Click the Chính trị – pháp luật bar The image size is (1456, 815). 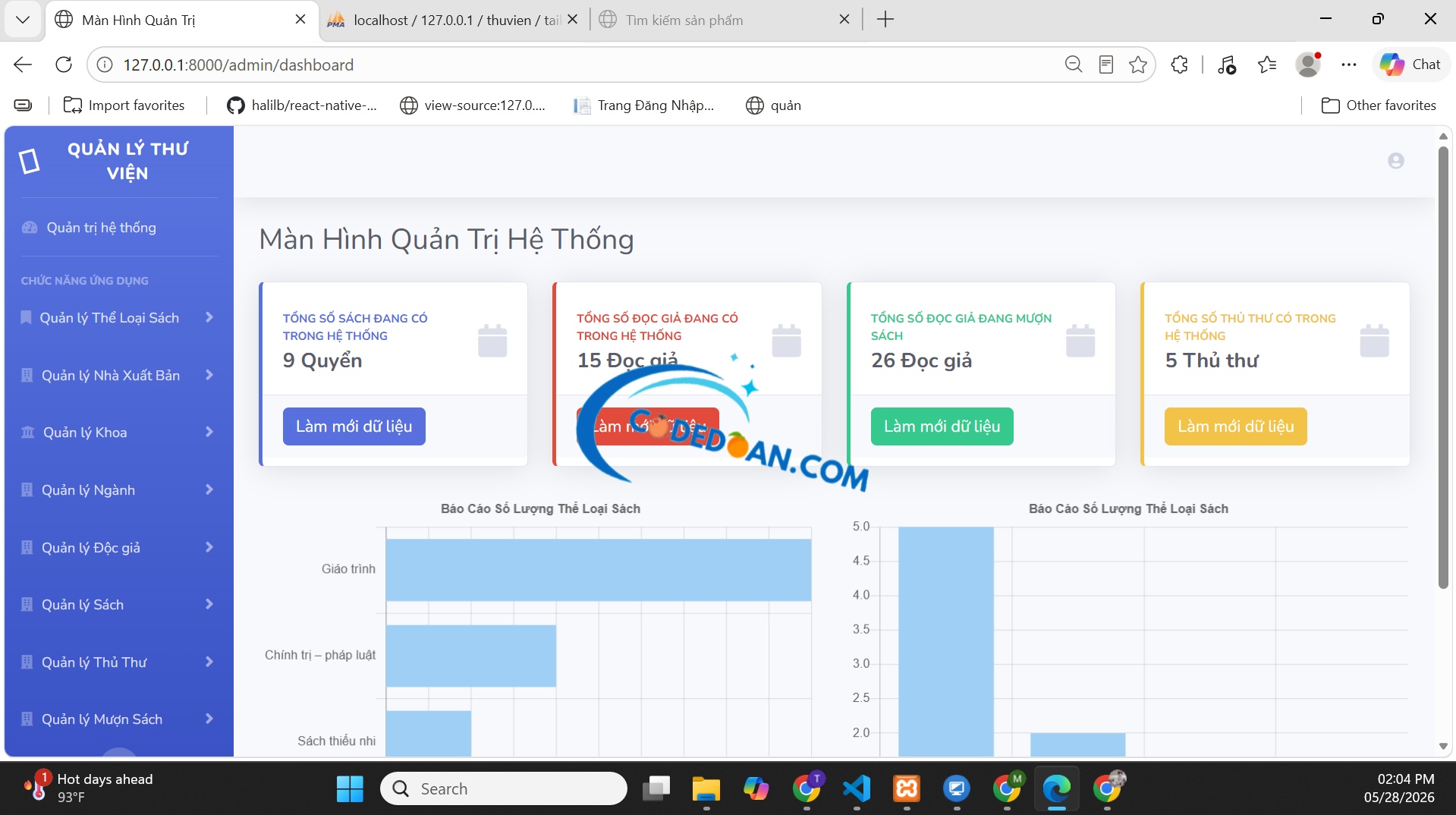click(471, 656)
